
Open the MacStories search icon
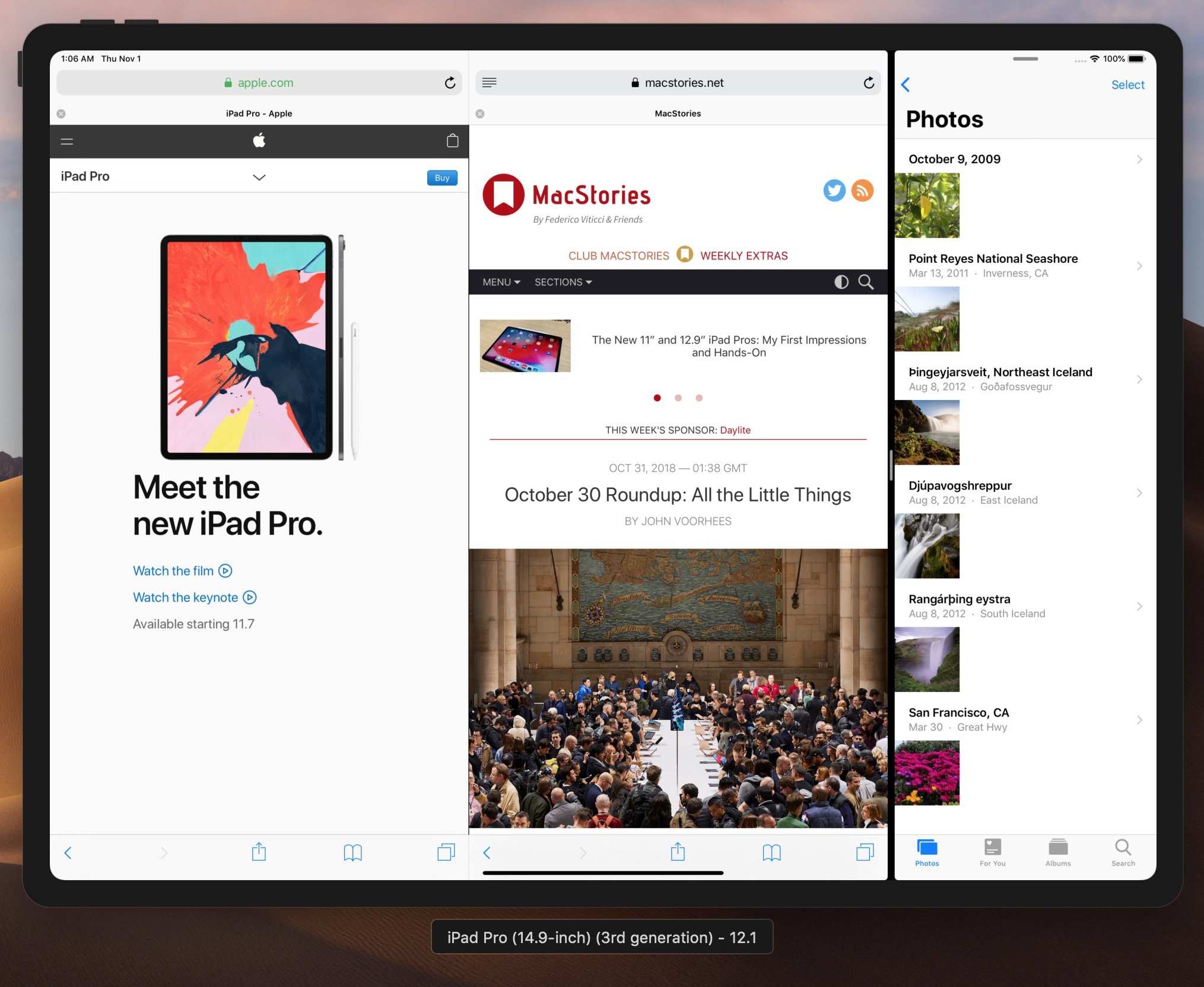(x=866, y=282)
